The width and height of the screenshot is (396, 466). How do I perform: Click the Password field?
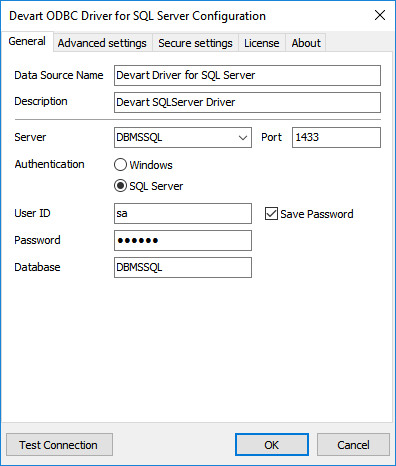click(x=183, y=240)
